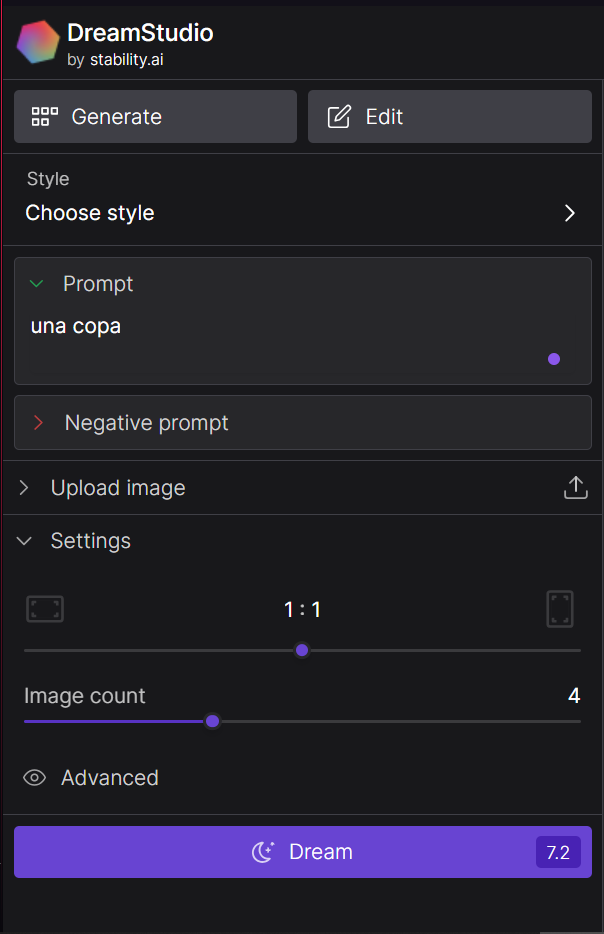Switch to the Generate tab
This screenshot has height=934, width=604.
(x=155, y=117)
